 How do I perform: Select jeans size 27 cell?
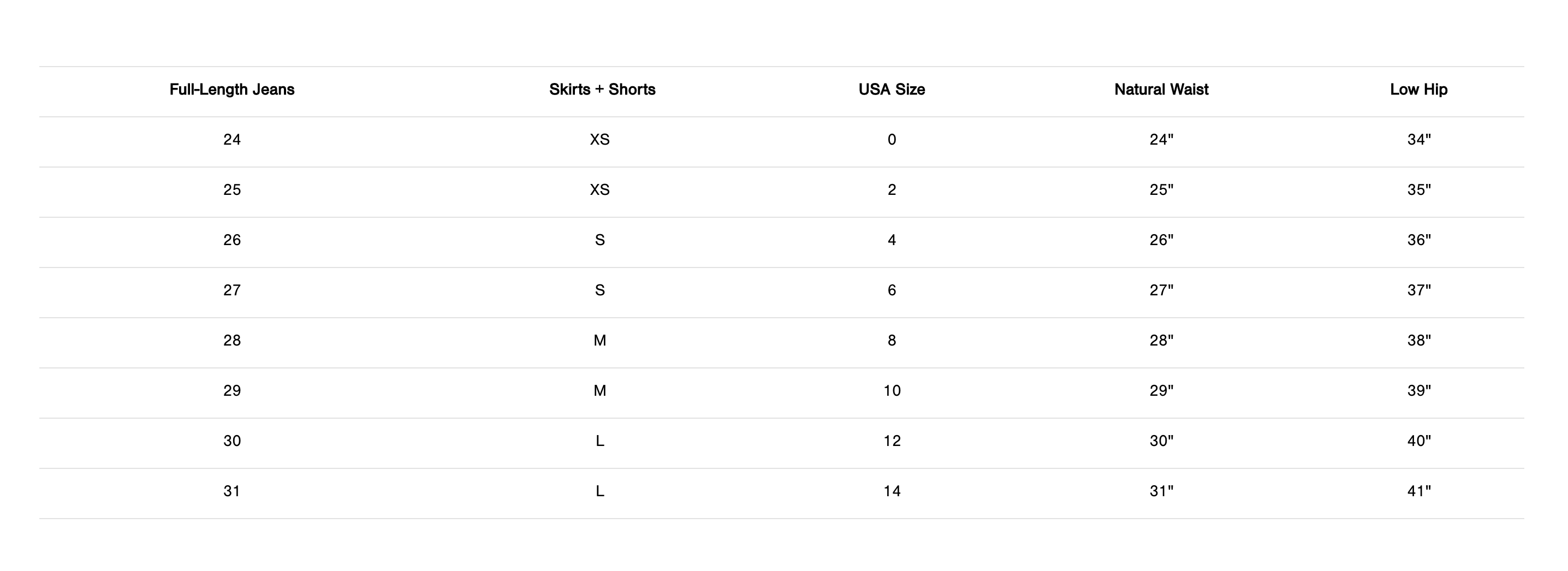(x=232, y=290)
